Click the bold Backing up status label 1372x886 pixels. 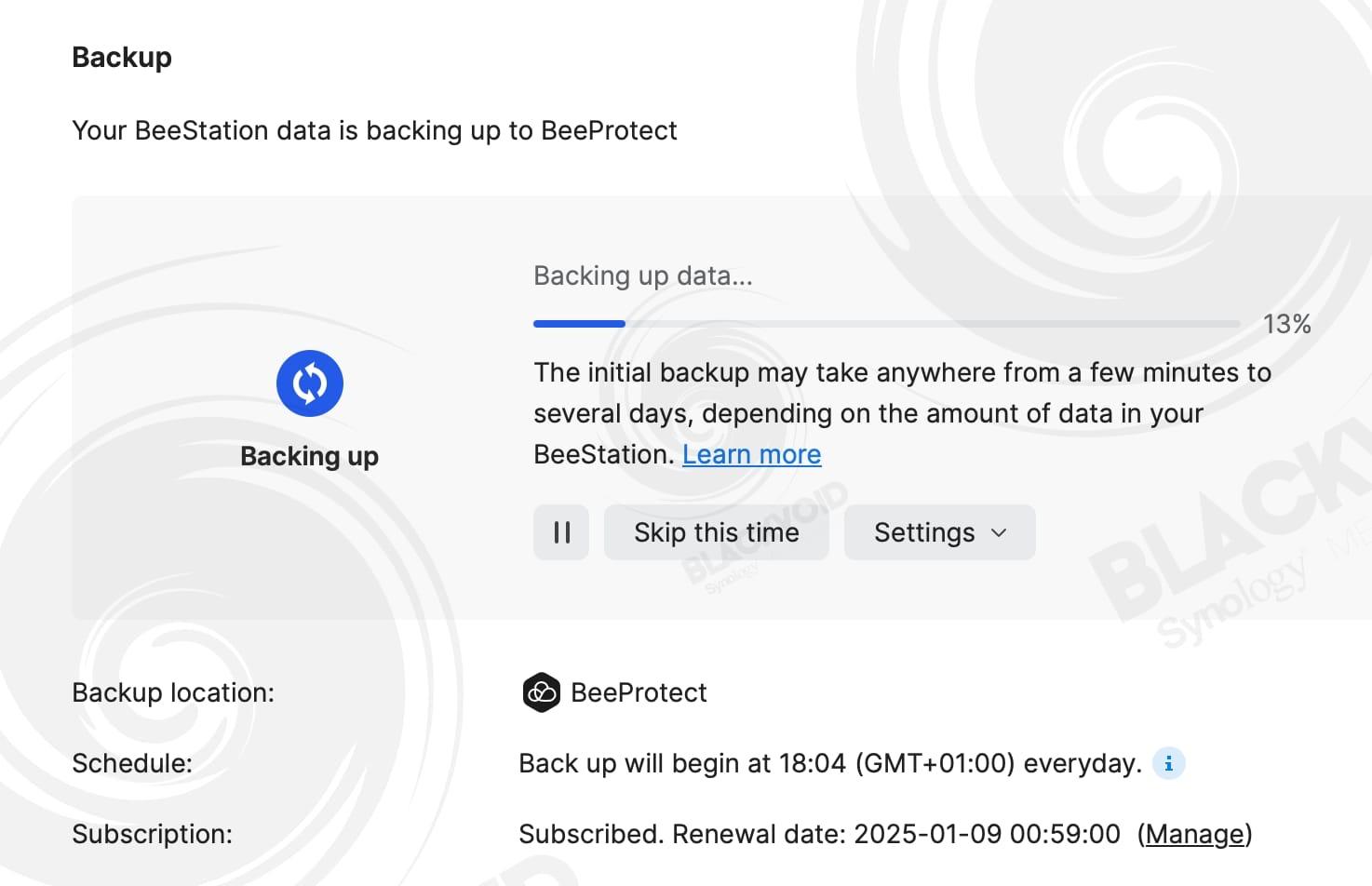309,456
